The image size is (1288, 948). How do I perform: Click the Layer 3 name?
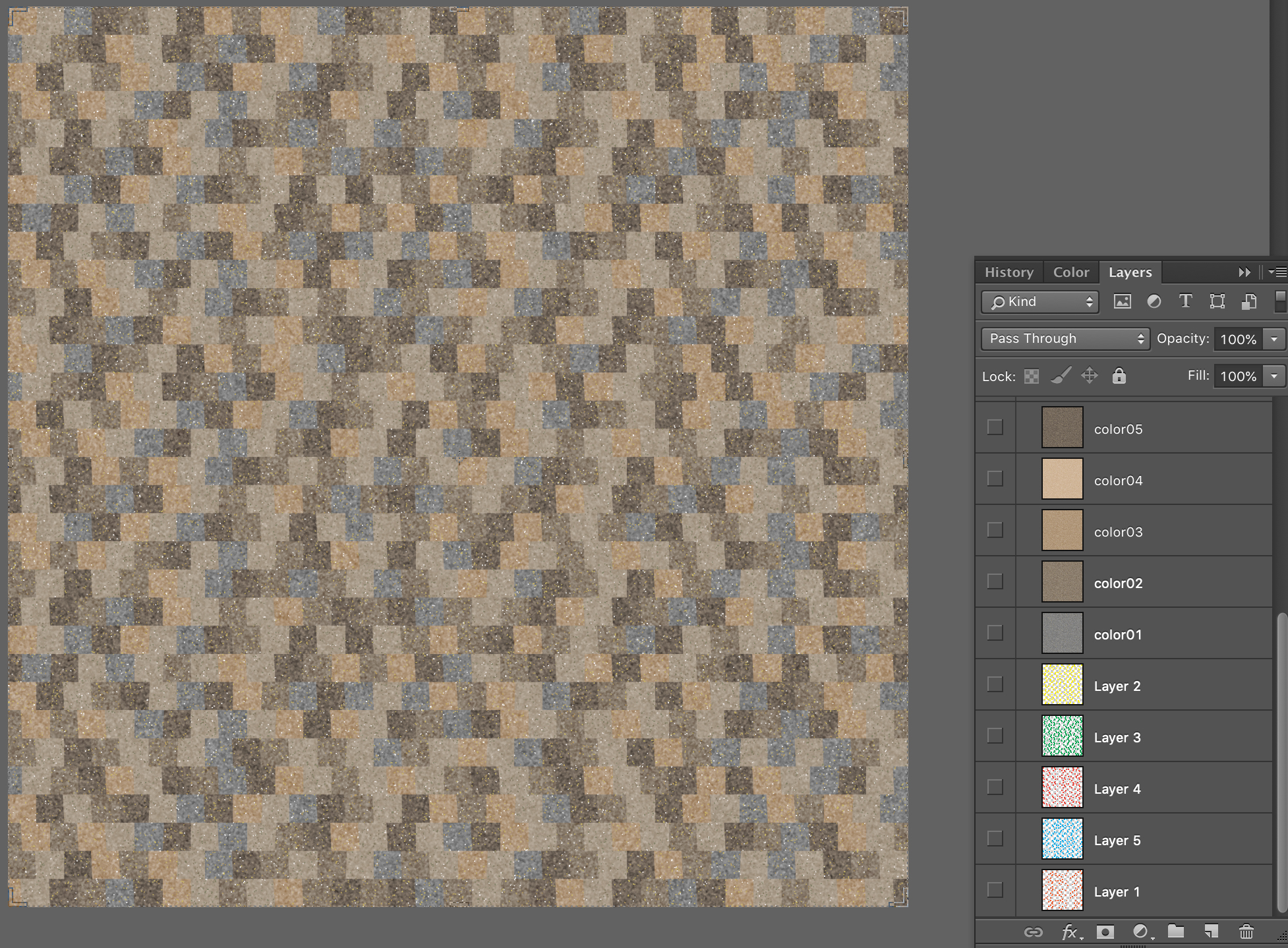point(1117,738)
